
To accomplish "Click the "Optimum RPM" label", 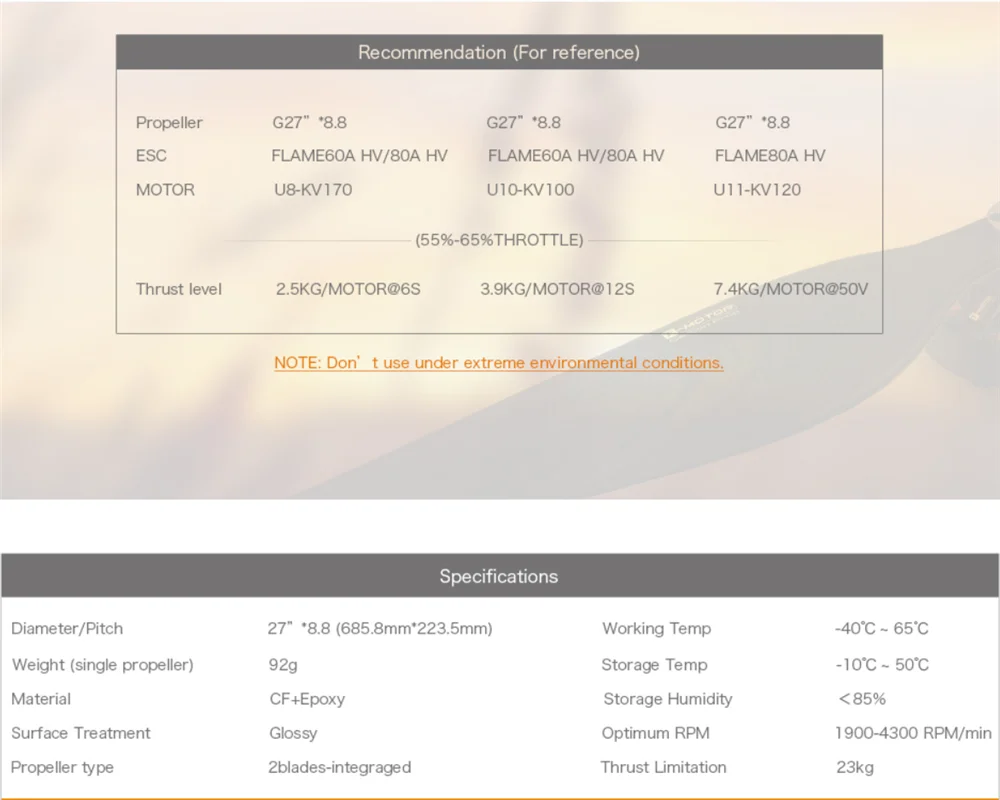I will (x=656, y=733).
